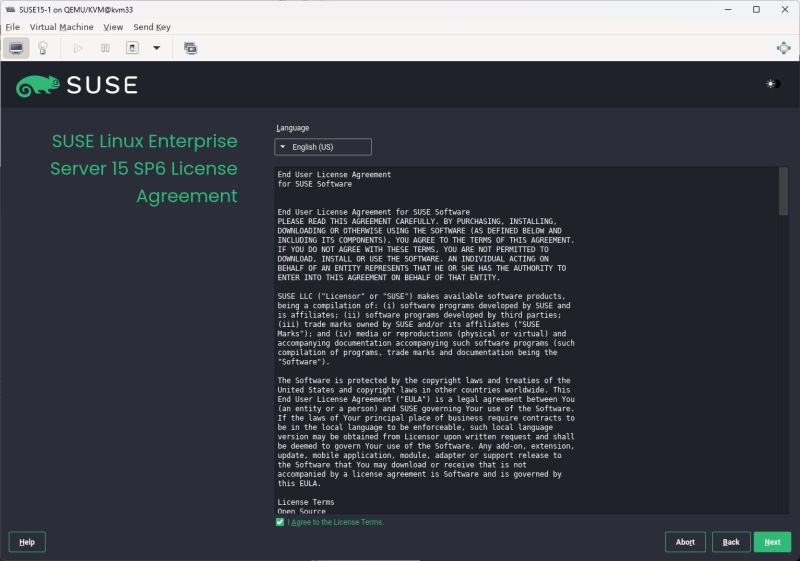Click the virt-manager window title icon

pyautogui.click(x=10, y=10)
